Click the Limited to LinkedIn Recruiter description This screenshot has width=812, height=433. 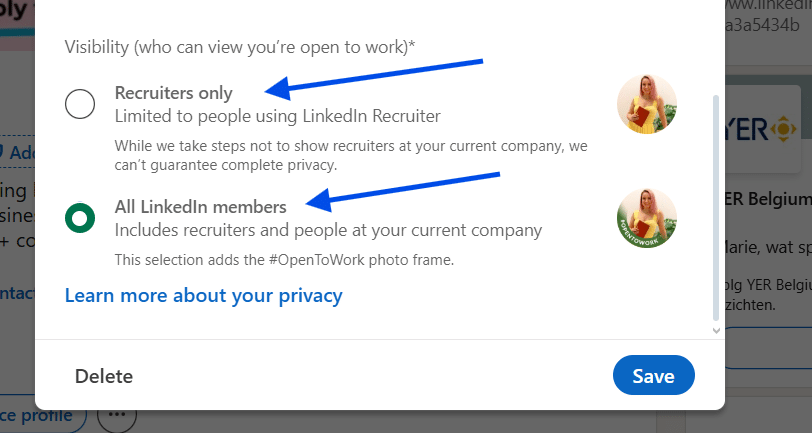click(278, 116)
